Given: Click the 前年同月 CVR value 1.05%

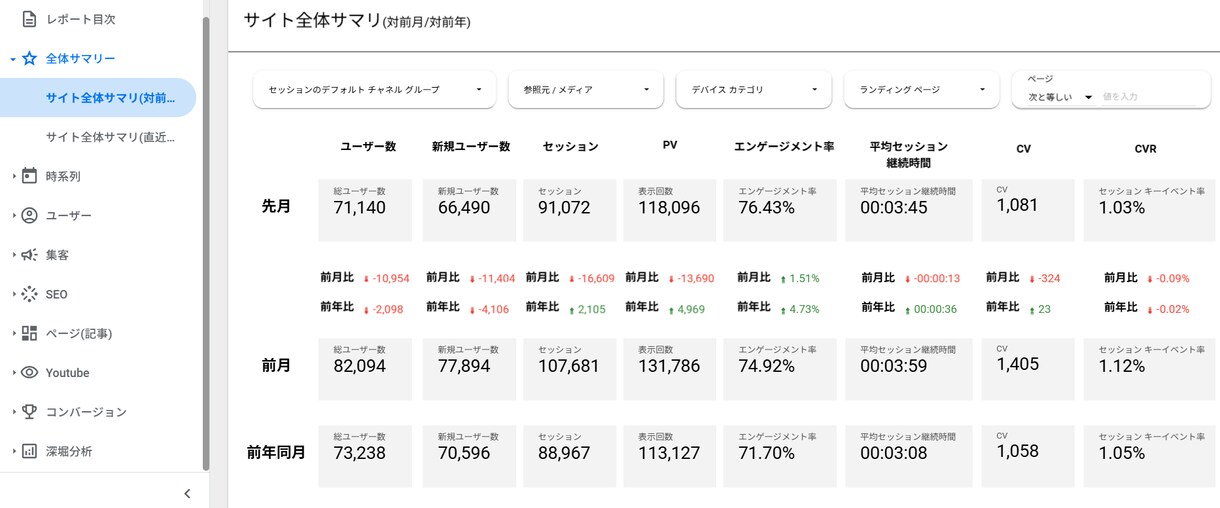Looking at the screenshot, I should click(x=1121, y=453).
